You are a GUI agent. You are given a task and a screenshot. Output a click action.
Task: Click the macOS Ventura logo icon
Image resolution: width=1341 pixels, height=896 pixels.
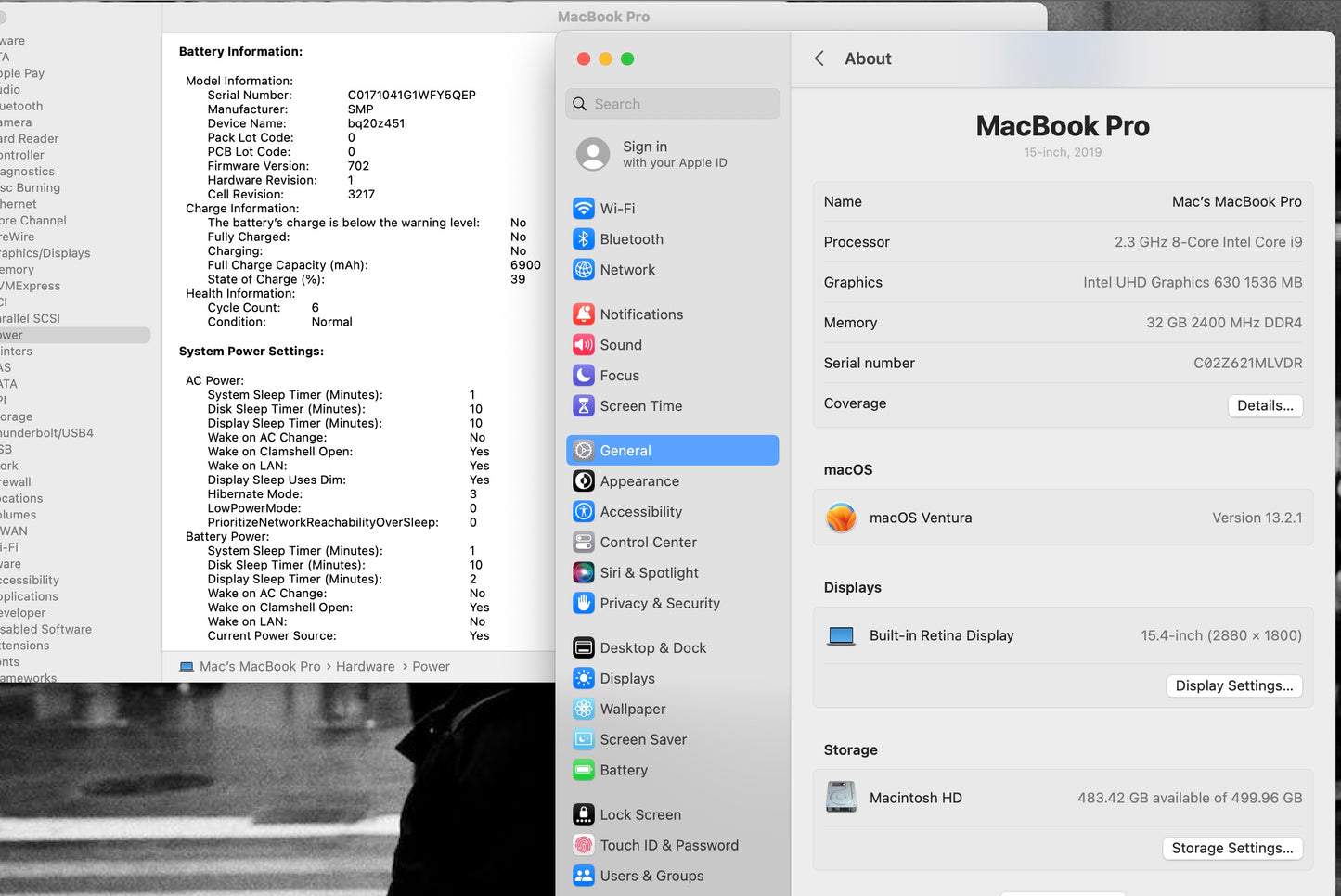[841, 518]
